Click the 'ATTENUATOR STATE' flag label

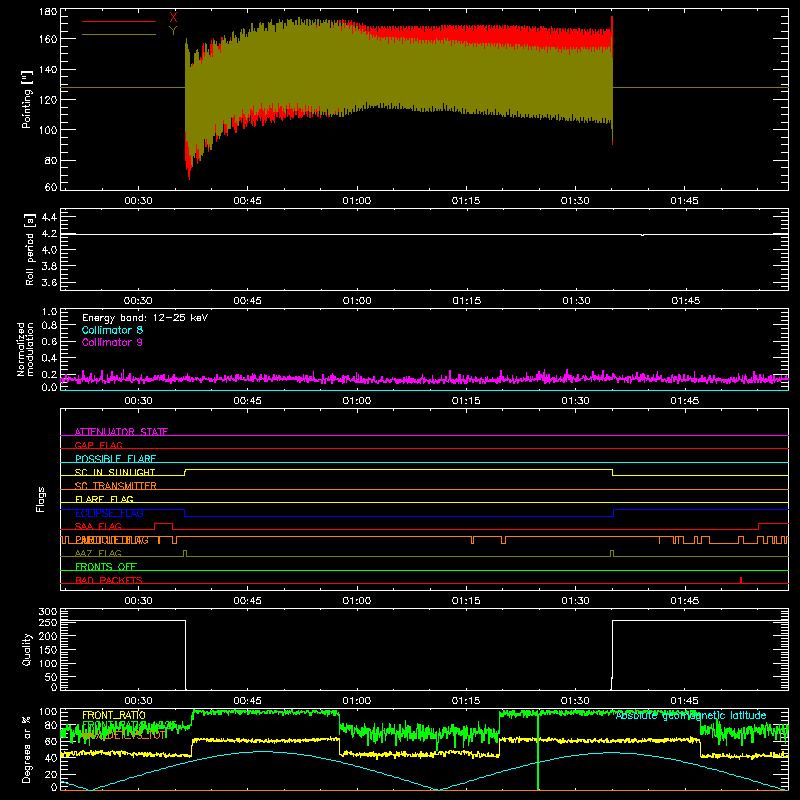tap(121, 432)
